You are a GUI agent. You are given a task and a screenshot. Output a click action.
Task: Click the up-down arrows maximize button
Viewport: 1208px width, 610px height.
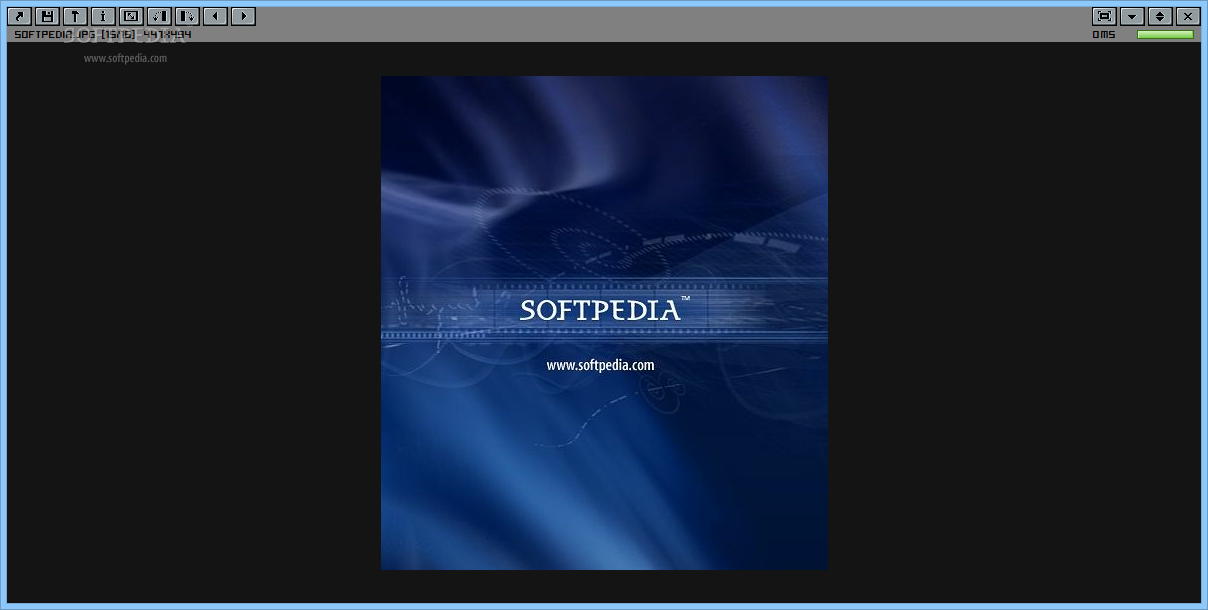[x=1160, y=16]
